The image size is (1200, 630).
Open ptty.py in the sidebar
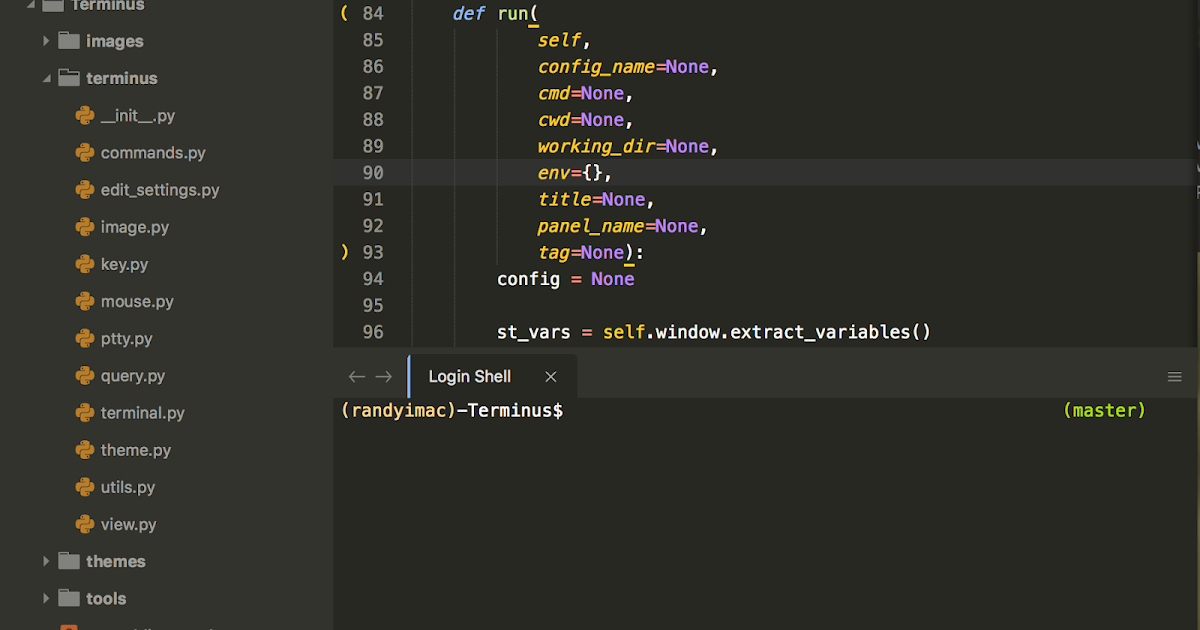pyautogui.click(x=127, y=338)
